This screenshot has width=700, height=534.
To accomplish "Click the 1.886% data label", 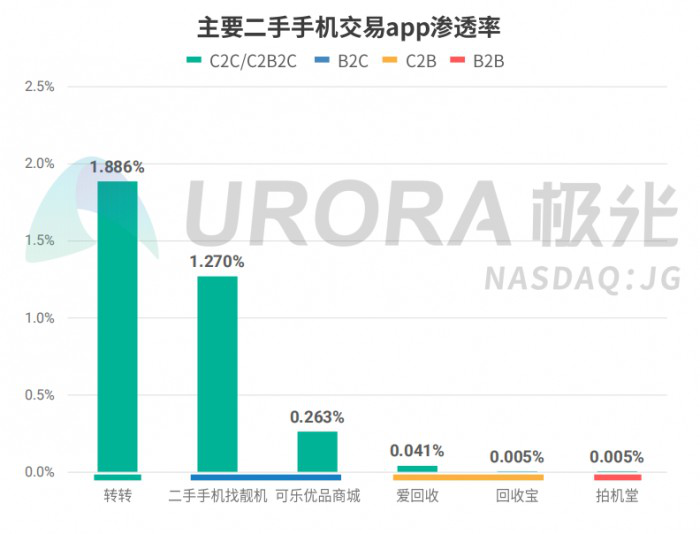I will coord(117,167).
